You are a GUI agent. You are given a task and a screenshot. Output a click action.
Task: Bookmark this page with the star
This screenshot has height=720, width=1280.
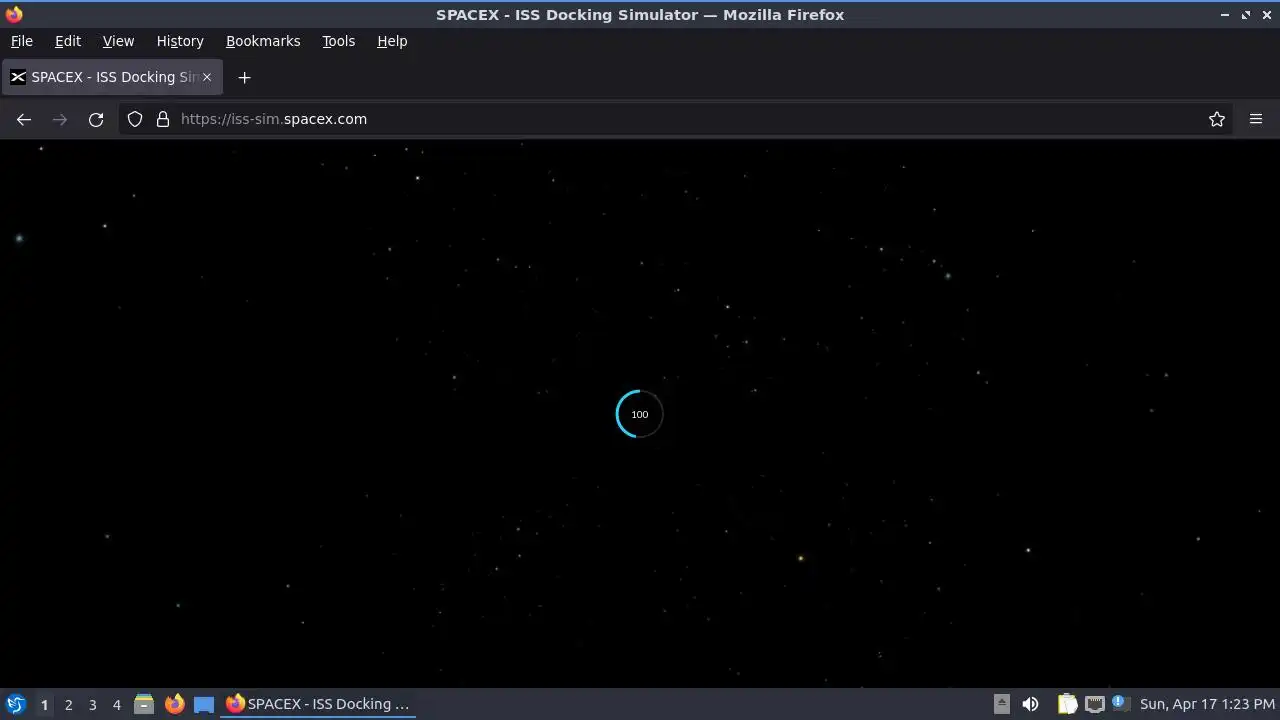click(1217, 119)
